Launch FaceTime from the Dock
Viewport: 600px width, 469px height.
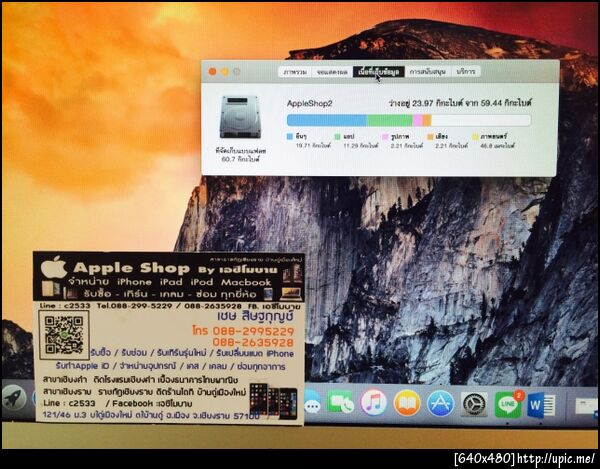pos(340,402)
